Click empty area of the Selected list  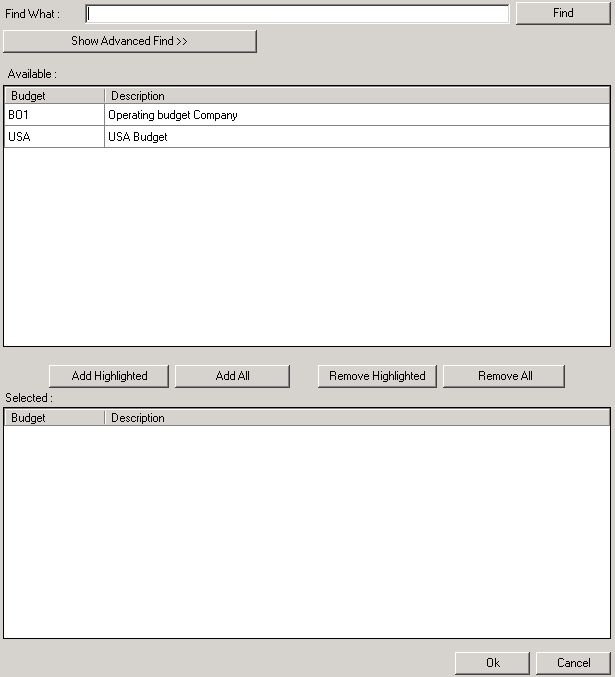[x=306, y=530]
